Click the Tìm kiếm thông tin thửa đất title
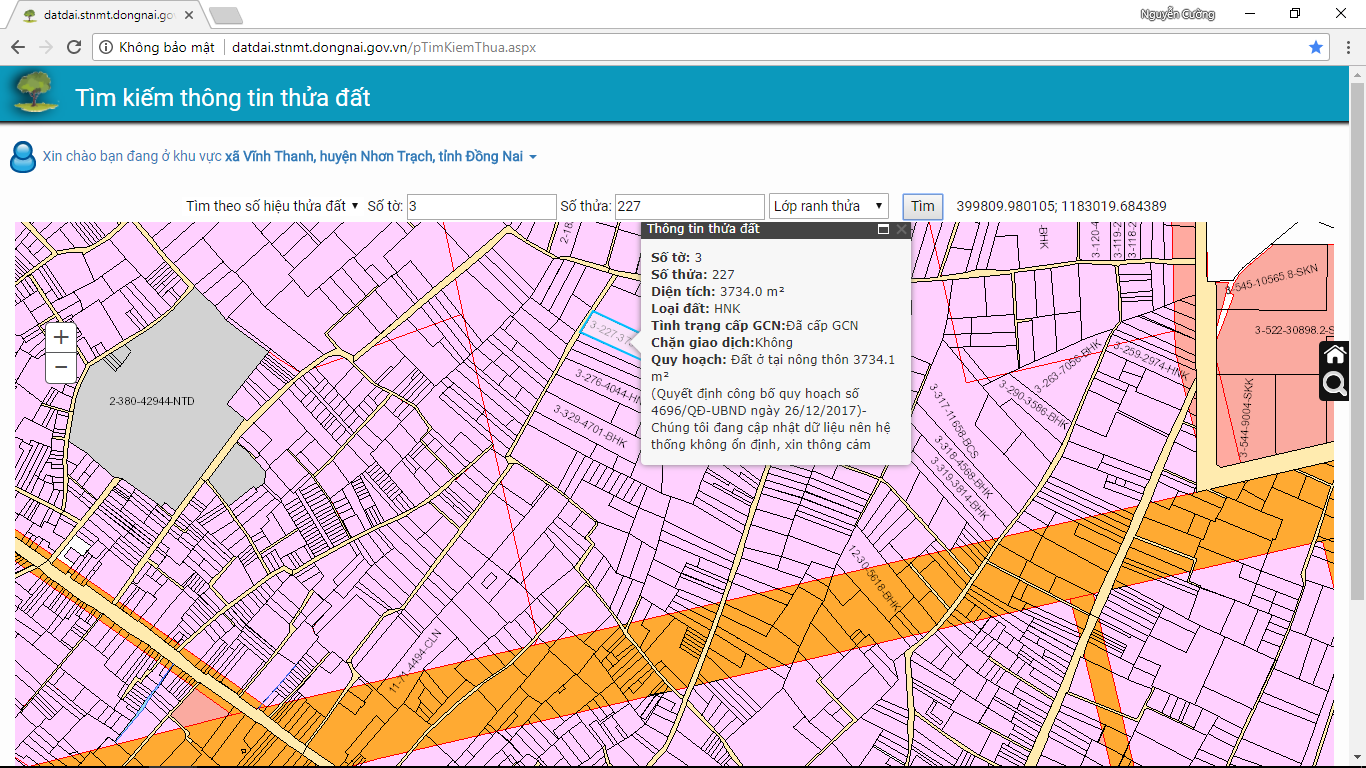Viewport: 1366px width, 768px height. coord(223,97)
